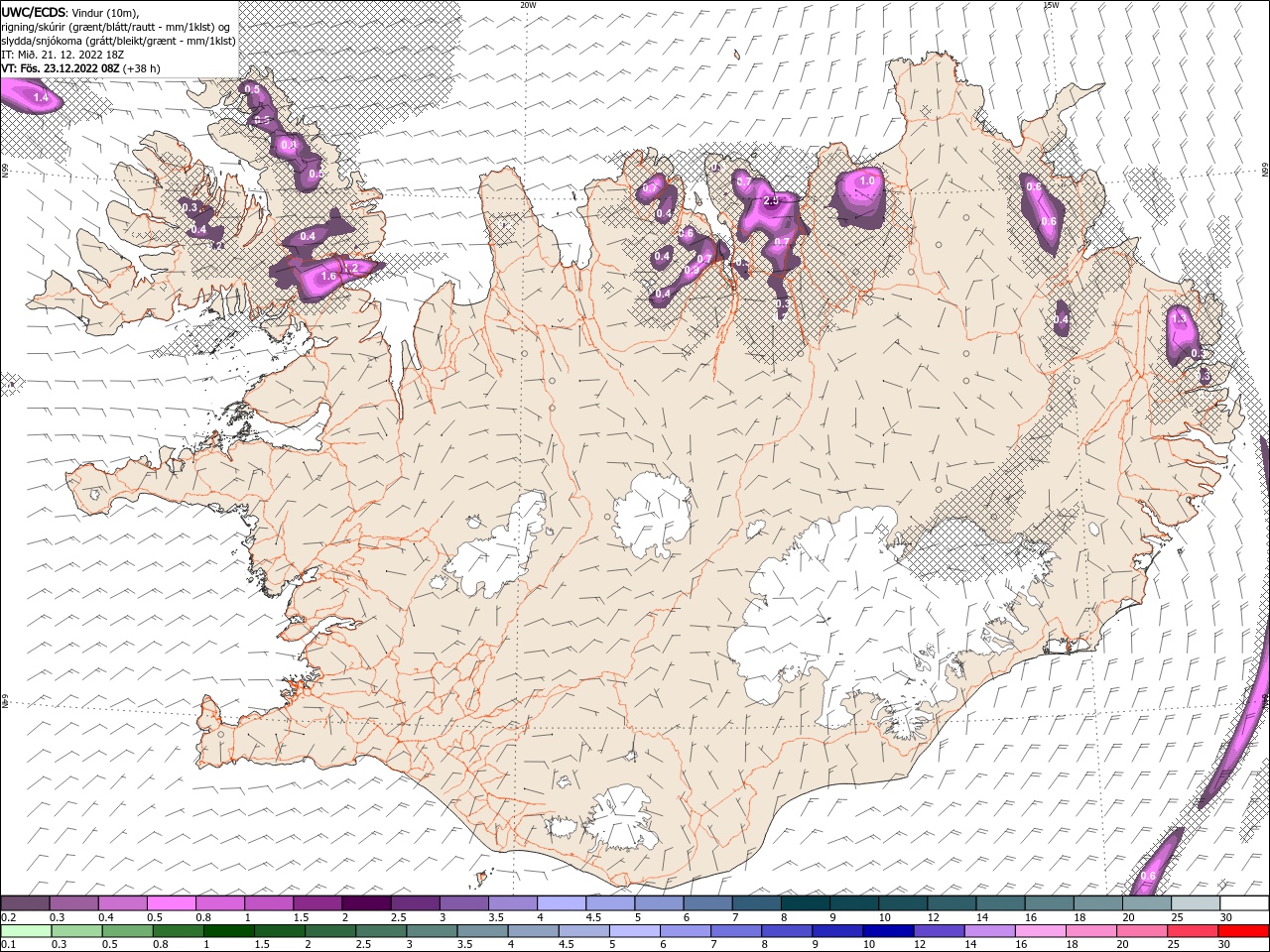This screenshot has height=952, width=1270.
Task: Select the dark violet 2.5 snow legend swatch
Action: tap(416, 902)
